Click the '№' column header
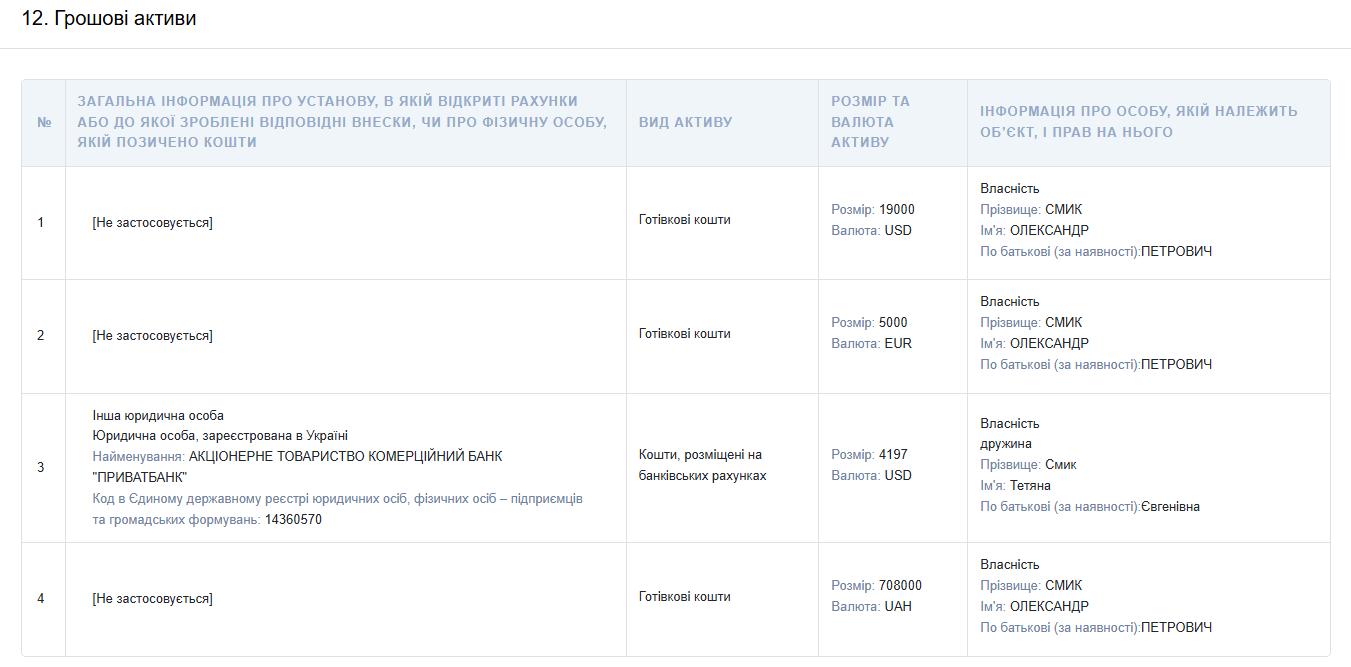The width and height of the screenshot is (1351, 667). pos(44,122)
